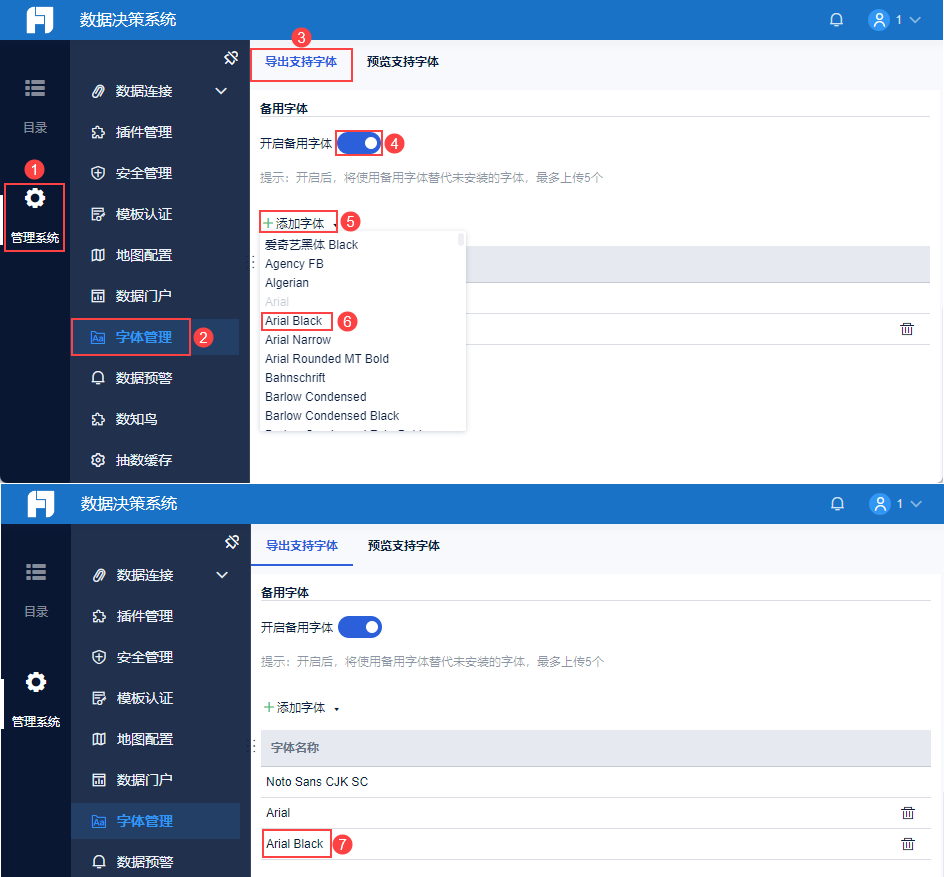
Task: Toggle 开启备用字体 switch in top panel
Action: coord(359,143)
